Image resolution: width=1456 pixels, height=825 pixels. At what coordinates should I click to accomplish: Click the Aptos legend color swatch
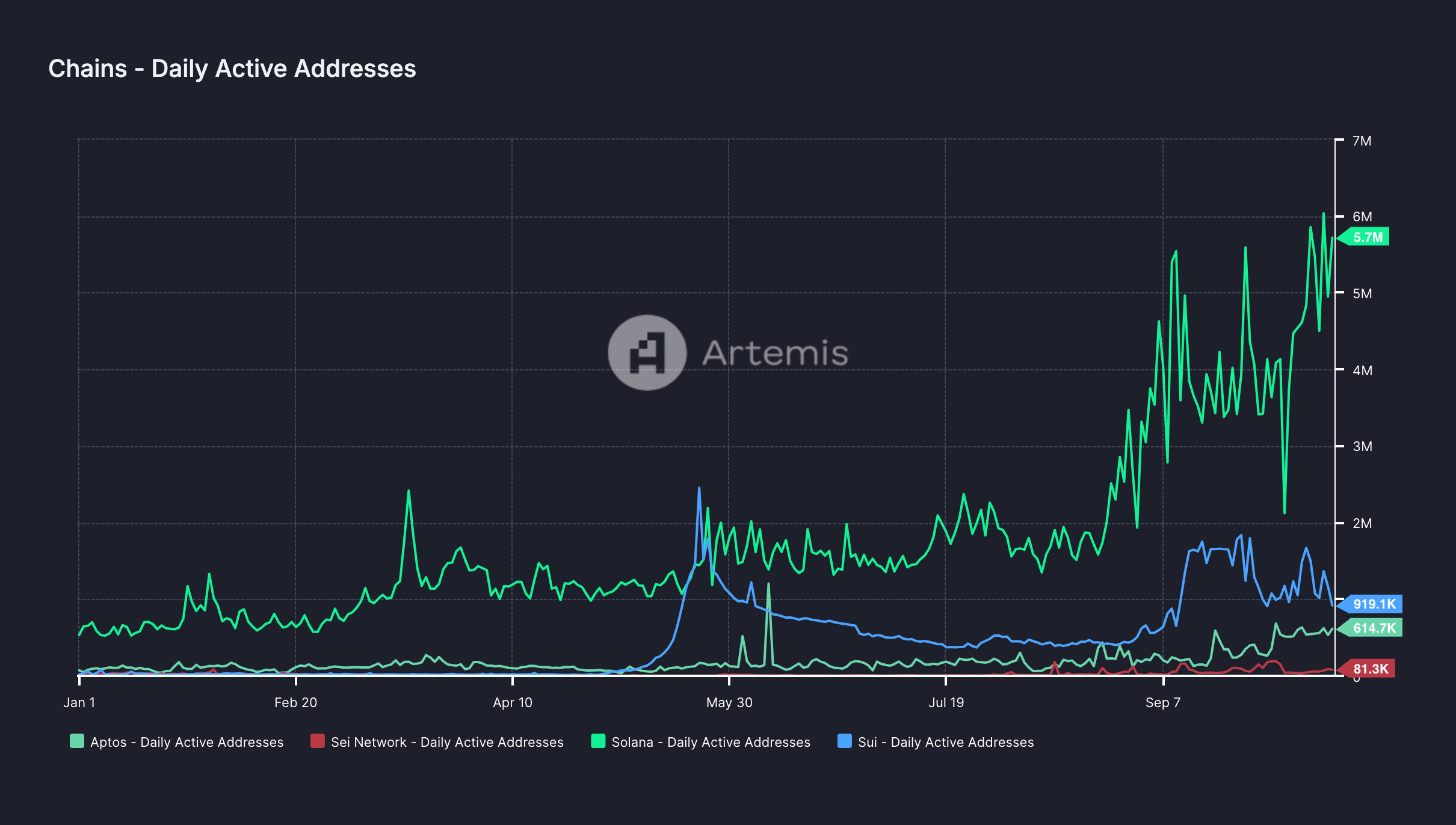click(77, 741)
